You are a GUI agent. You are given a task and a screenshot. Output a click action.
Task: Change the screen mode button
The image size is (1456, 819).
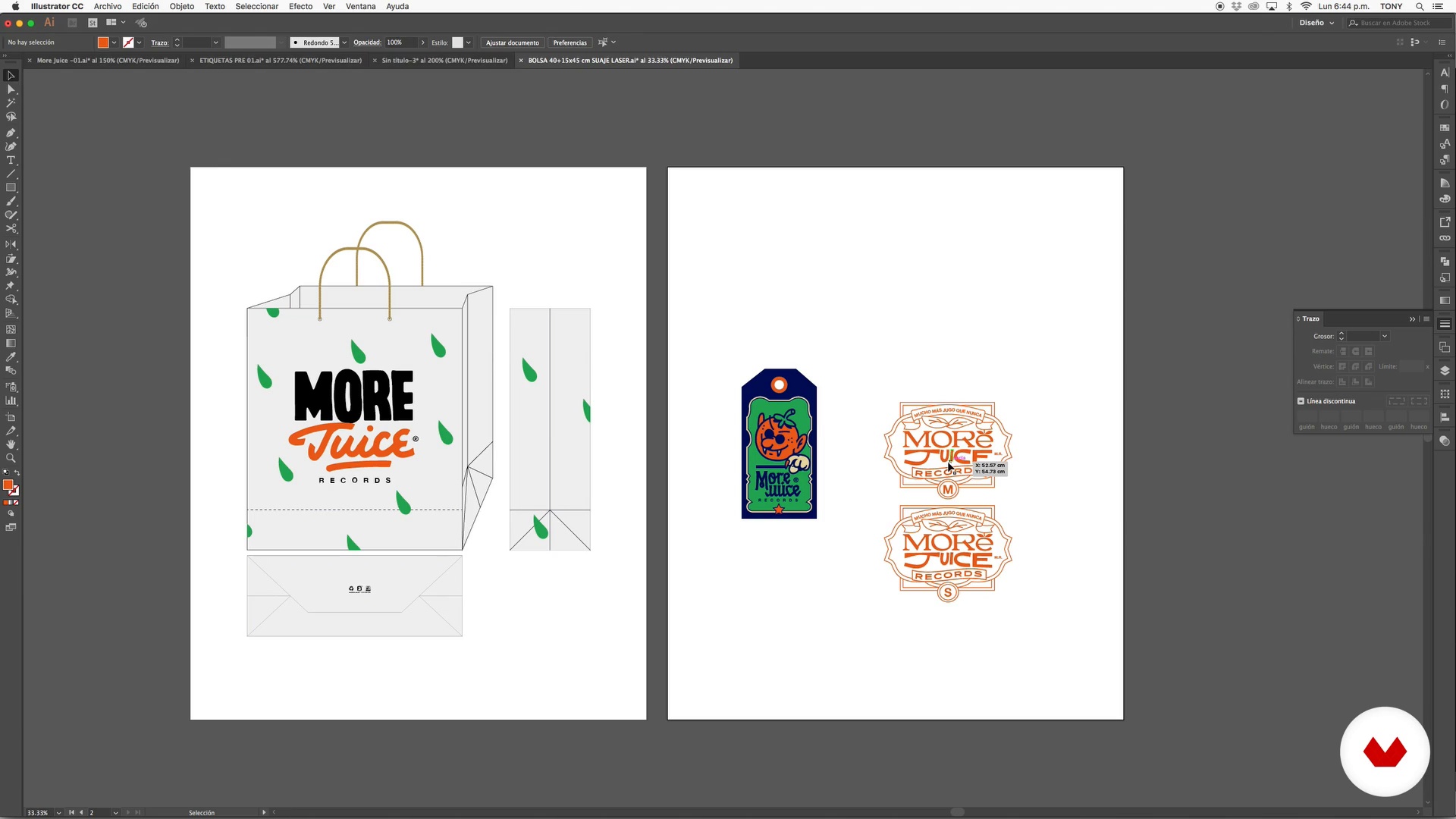point(11,528)
